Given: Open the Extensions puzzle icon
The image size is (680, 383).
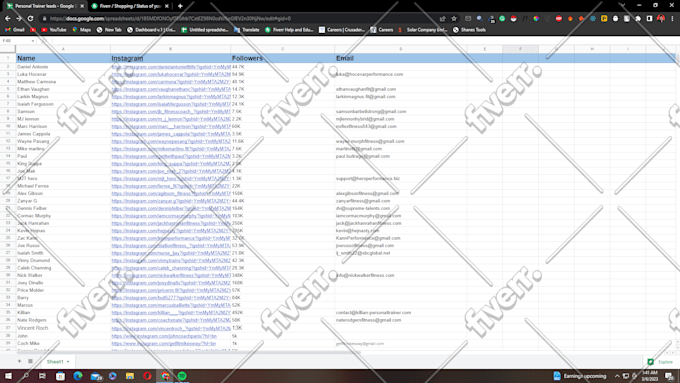Looking at the screenshot, I should click(x=638, y=19).
